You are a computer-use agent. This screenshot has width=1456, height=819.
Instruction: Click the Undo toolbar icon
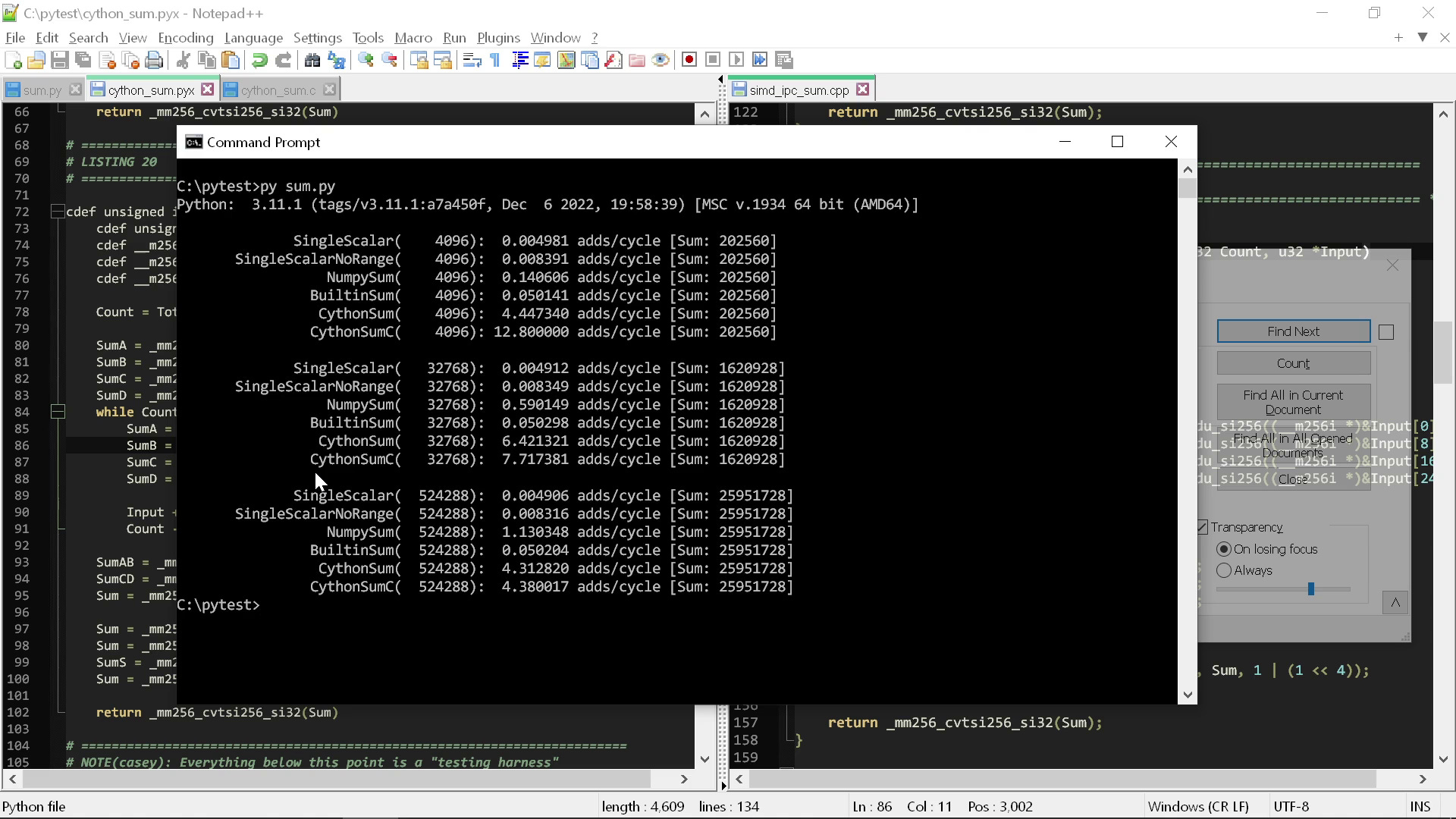[259, 61]
